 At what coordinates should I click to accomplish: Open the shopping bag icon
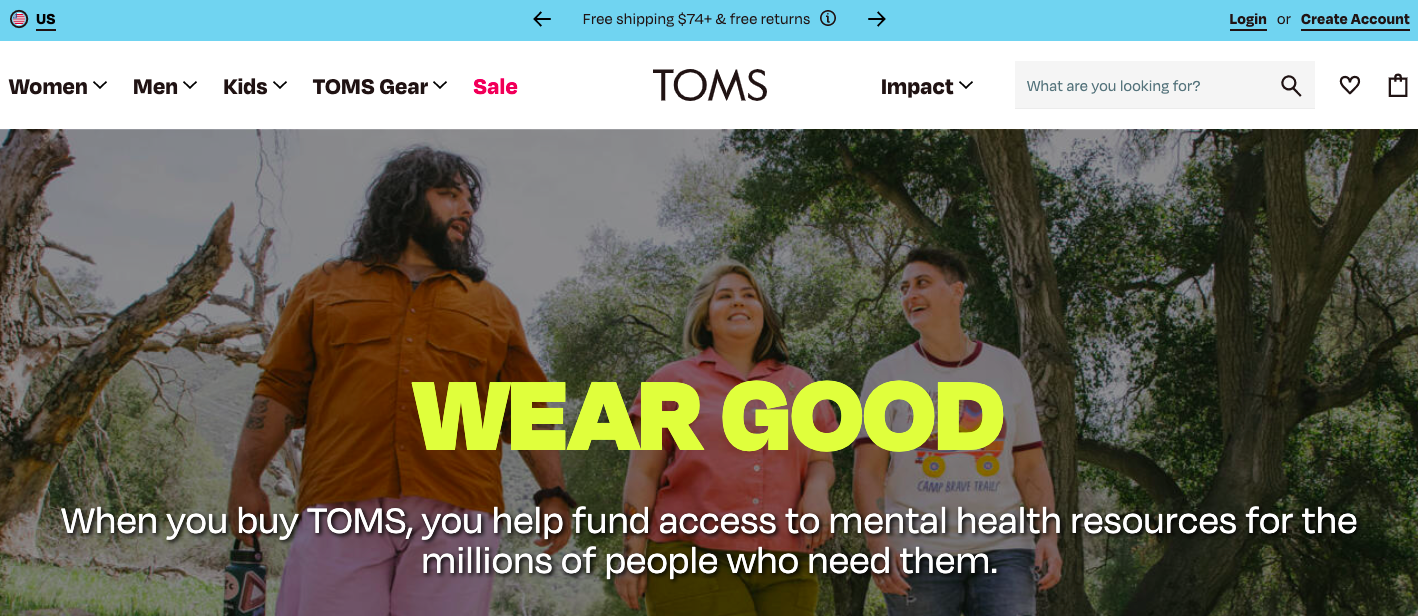(x=1398, y=86)
